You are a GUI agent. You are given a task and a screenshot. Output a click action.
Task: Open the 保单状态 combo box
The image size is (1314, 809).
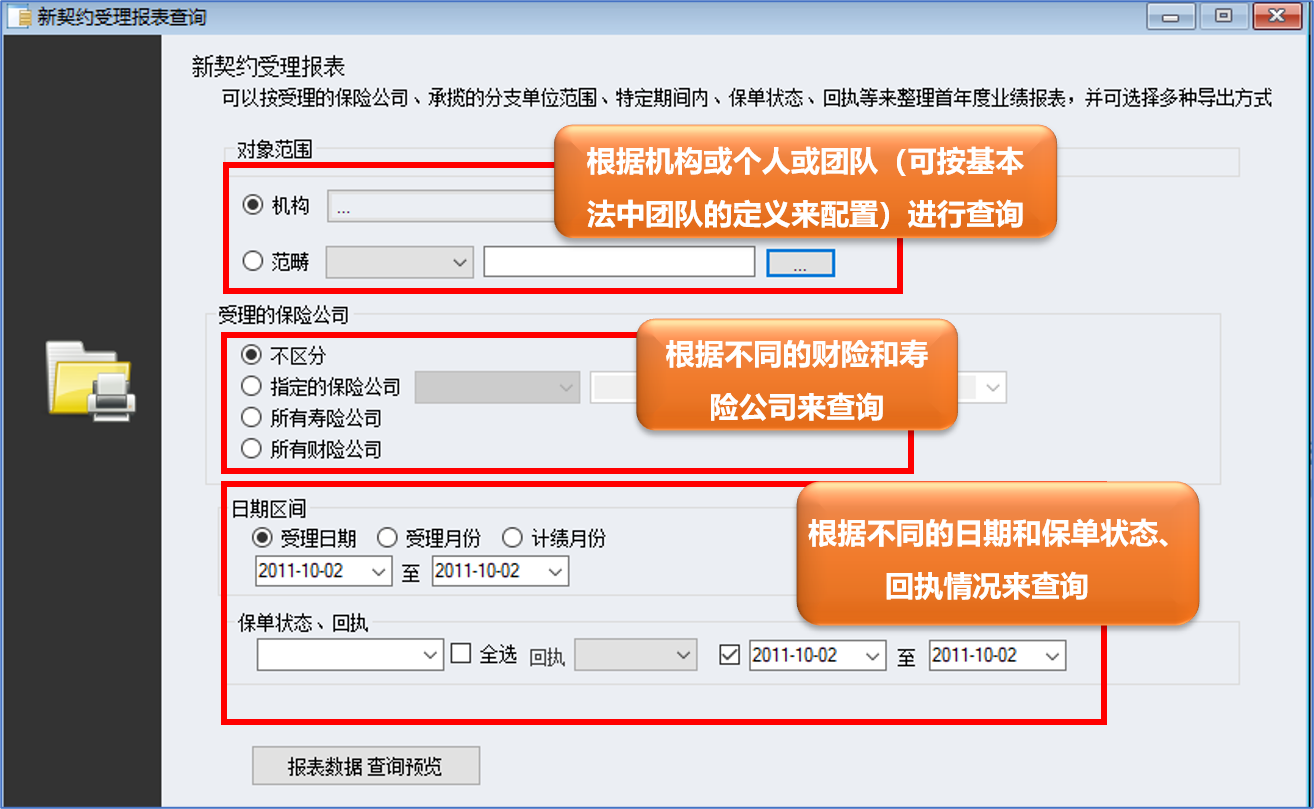click(x=350, y=655)
